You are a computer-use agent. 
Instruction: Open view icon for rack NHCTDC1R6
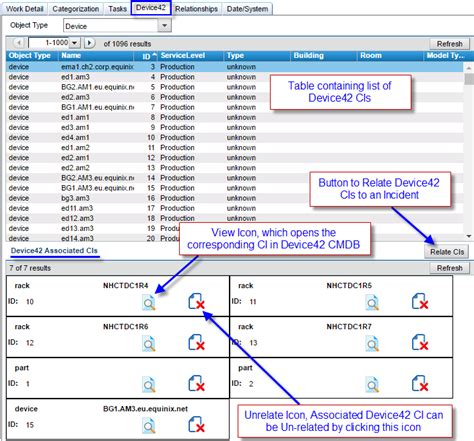pos(148,343)
